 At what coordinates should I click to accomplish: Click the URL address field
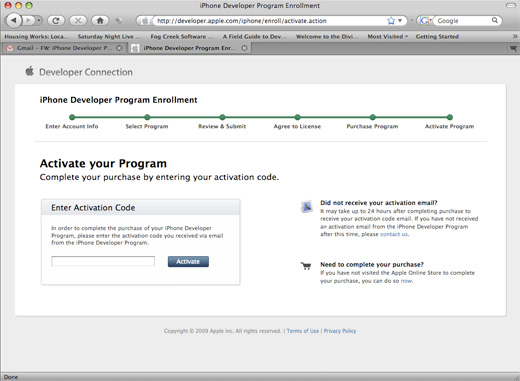(270, 21)
